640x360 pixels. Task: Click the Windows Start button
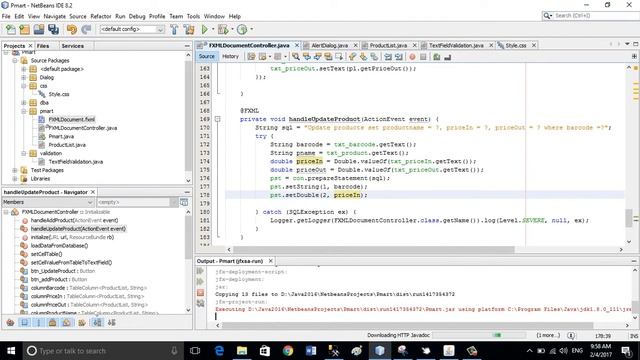[11, 351]
